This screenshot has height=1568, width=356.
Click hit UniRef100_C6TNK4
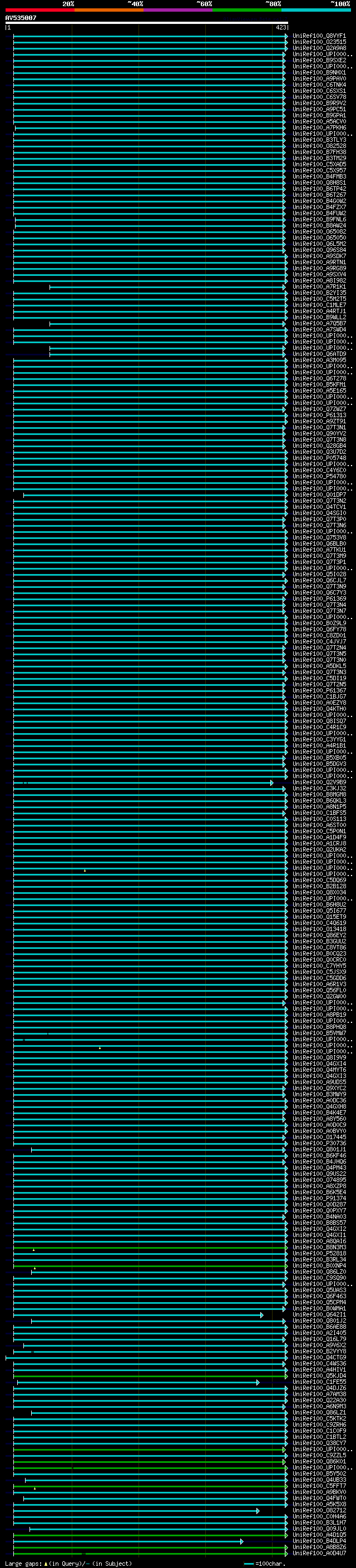(x=319, y=85)
